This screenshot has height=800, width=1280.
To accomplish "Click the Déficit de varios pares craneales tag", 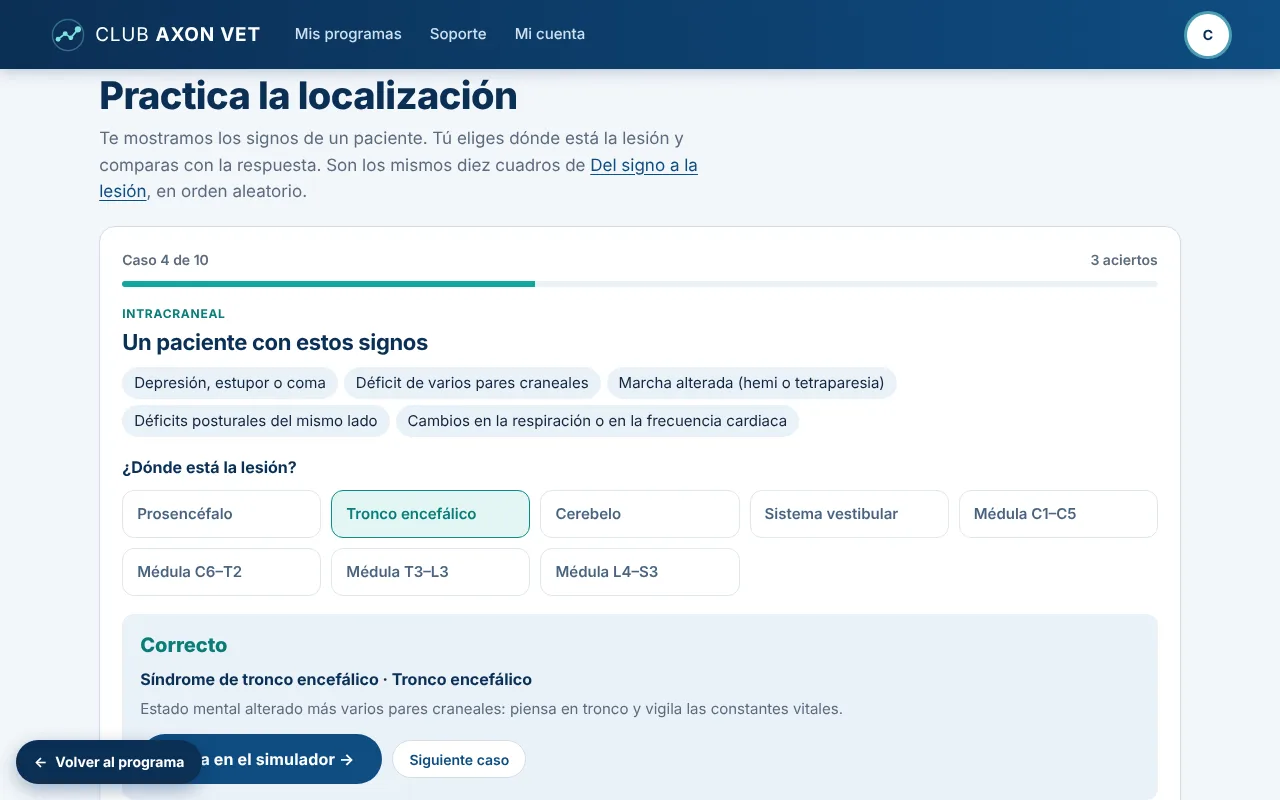I will 472,383.
